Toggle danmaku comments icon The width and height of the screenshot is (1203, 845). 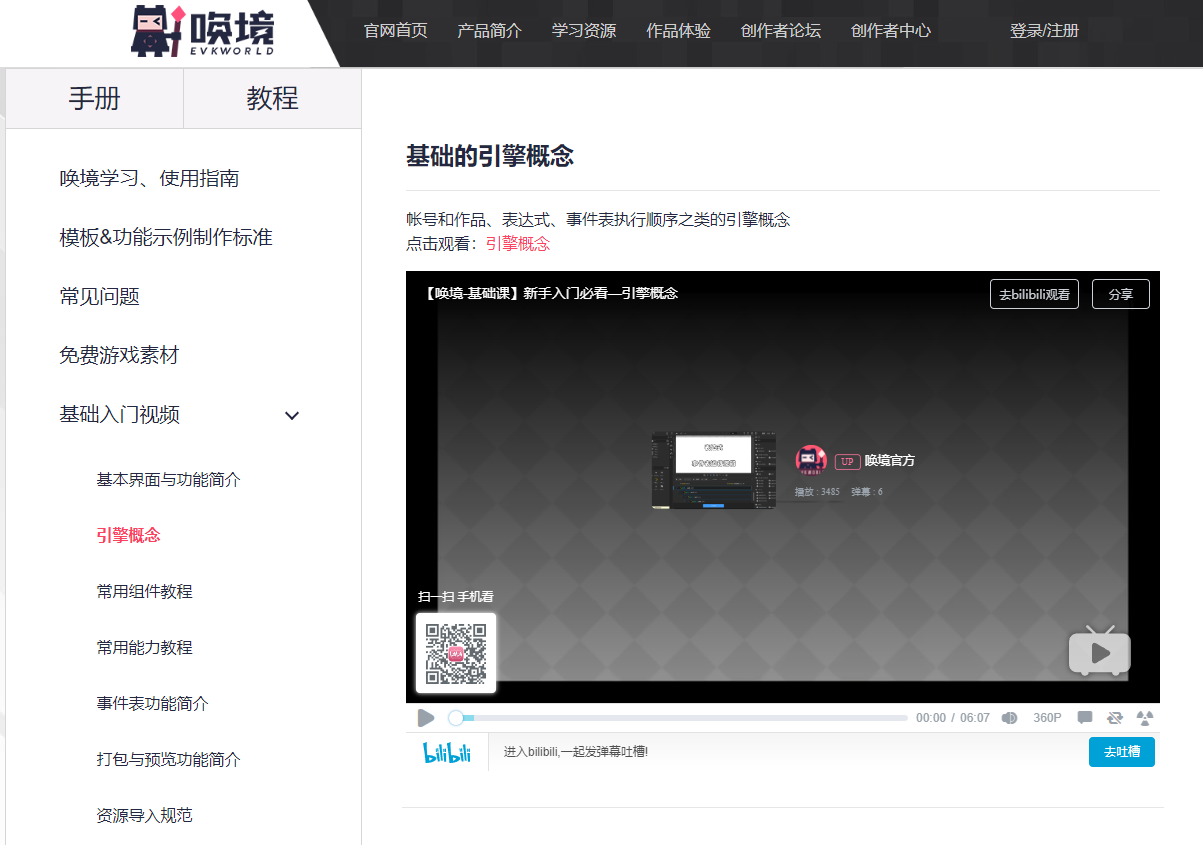coord(1085,718)
